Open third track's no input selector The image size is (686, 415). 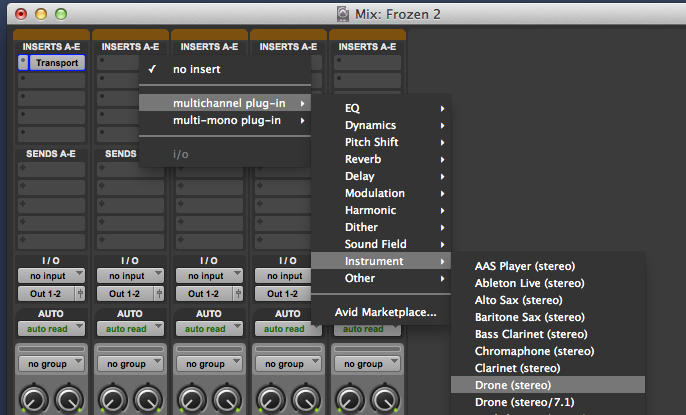[209, 276]
